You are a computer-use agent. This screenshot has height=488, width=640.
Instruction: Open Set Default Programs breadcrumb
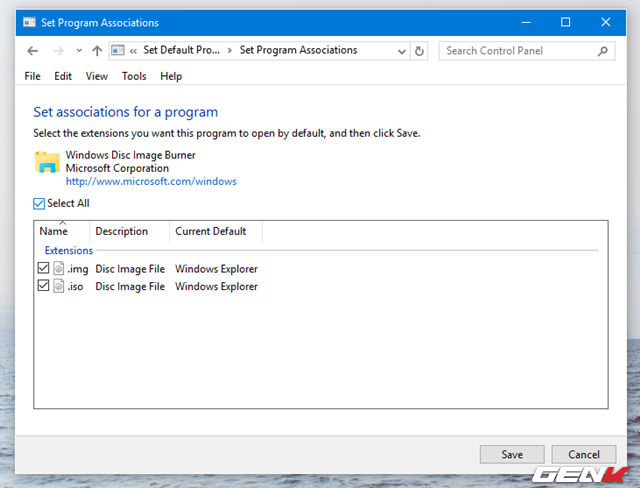point(182,50)
